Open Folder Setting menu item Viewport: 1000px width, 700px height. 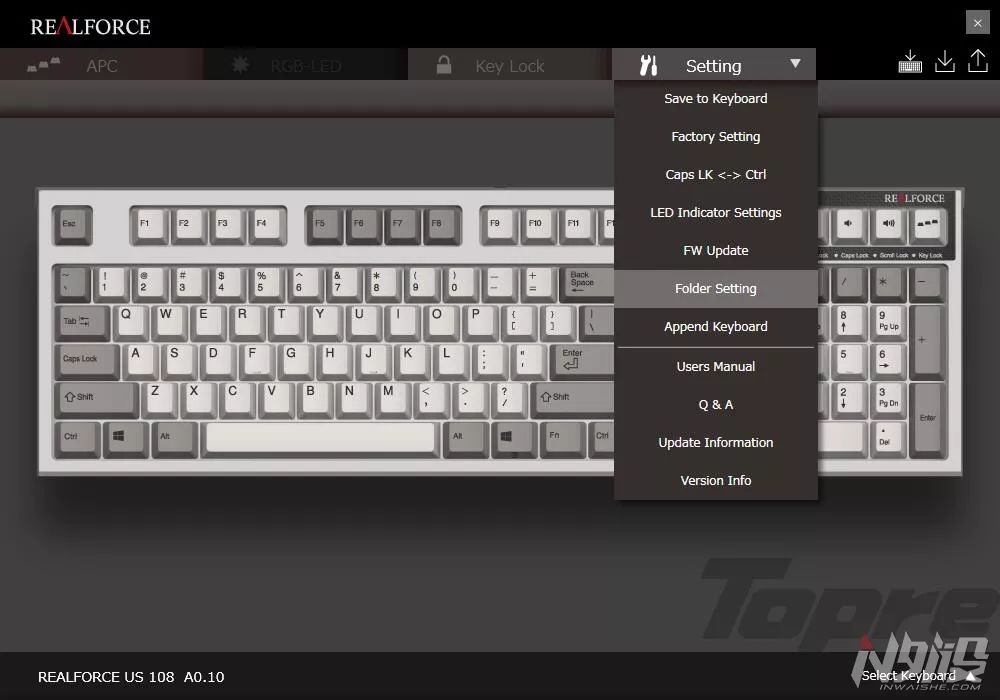716,289
